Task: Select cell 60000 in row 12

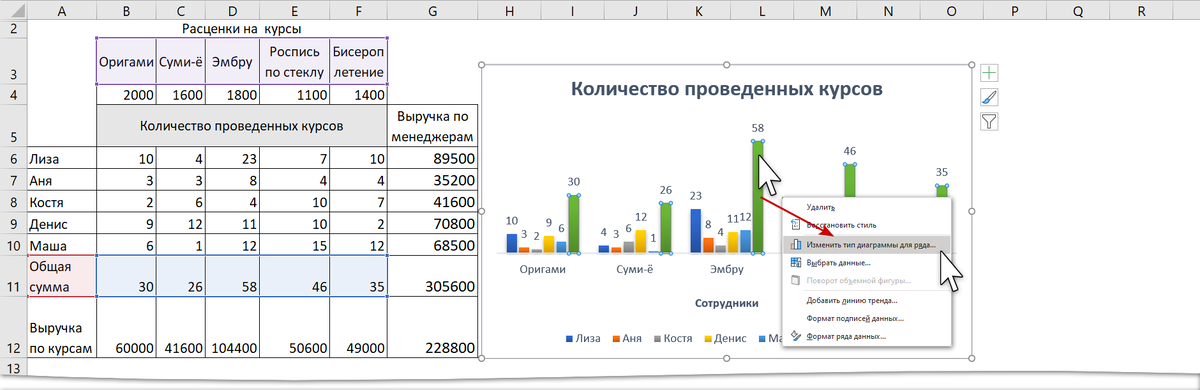Action: click(x=126, y=328)
